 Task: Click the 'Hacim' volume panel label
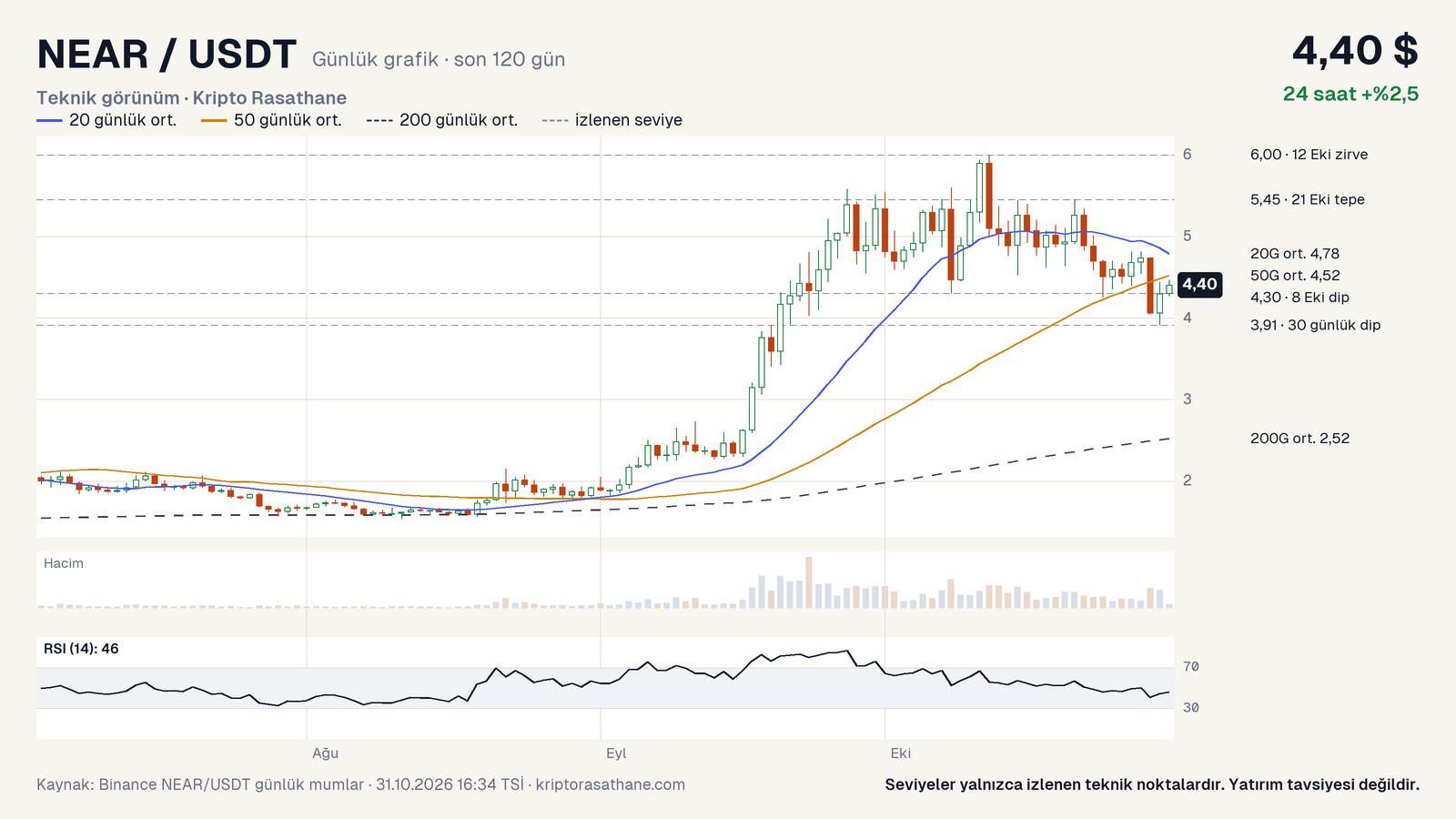(64, 563)
